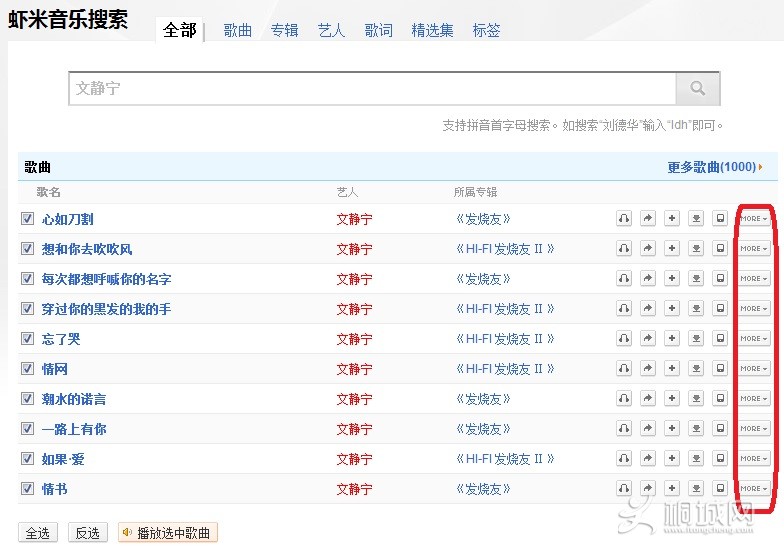This screenshot has width=784, height=560.
Task: Click the magnifier search button
Action: coord(697,89)
